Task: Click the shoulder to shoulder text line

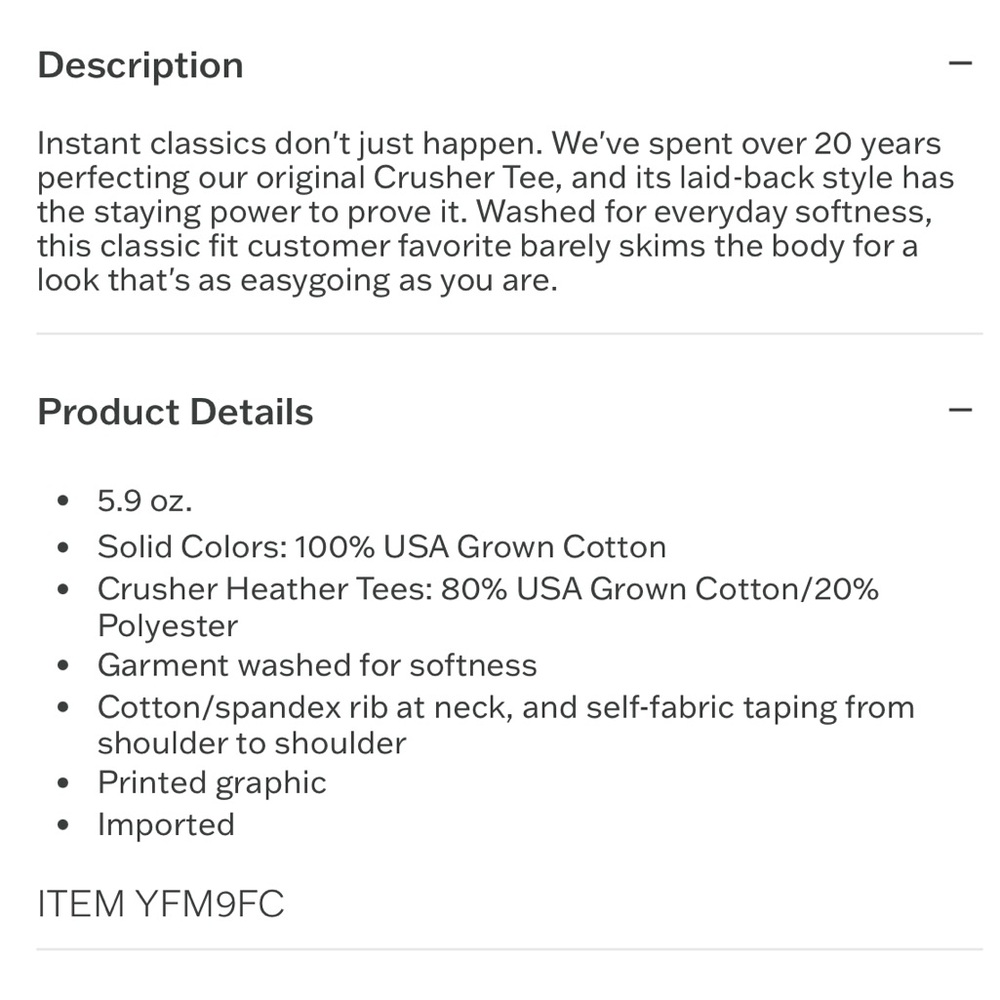Action: (x=252, y=744)
